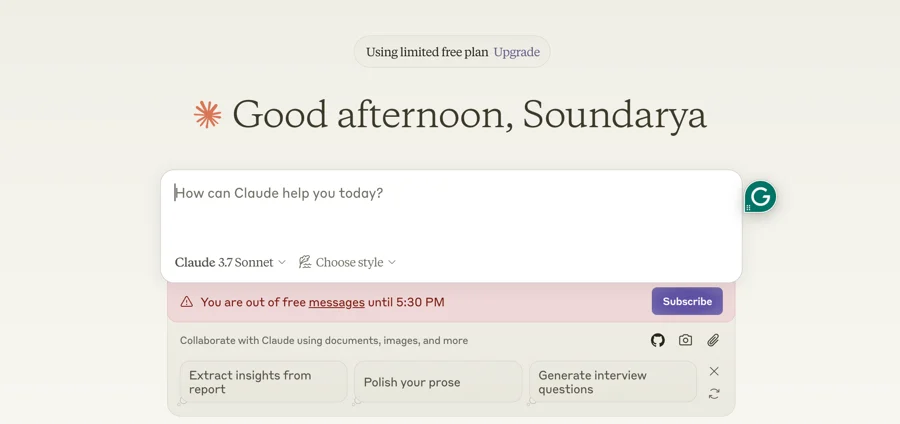Open the Claude 3.7 Sonnet model dropdown
The image size is (900, 424).
pos(230,262)
